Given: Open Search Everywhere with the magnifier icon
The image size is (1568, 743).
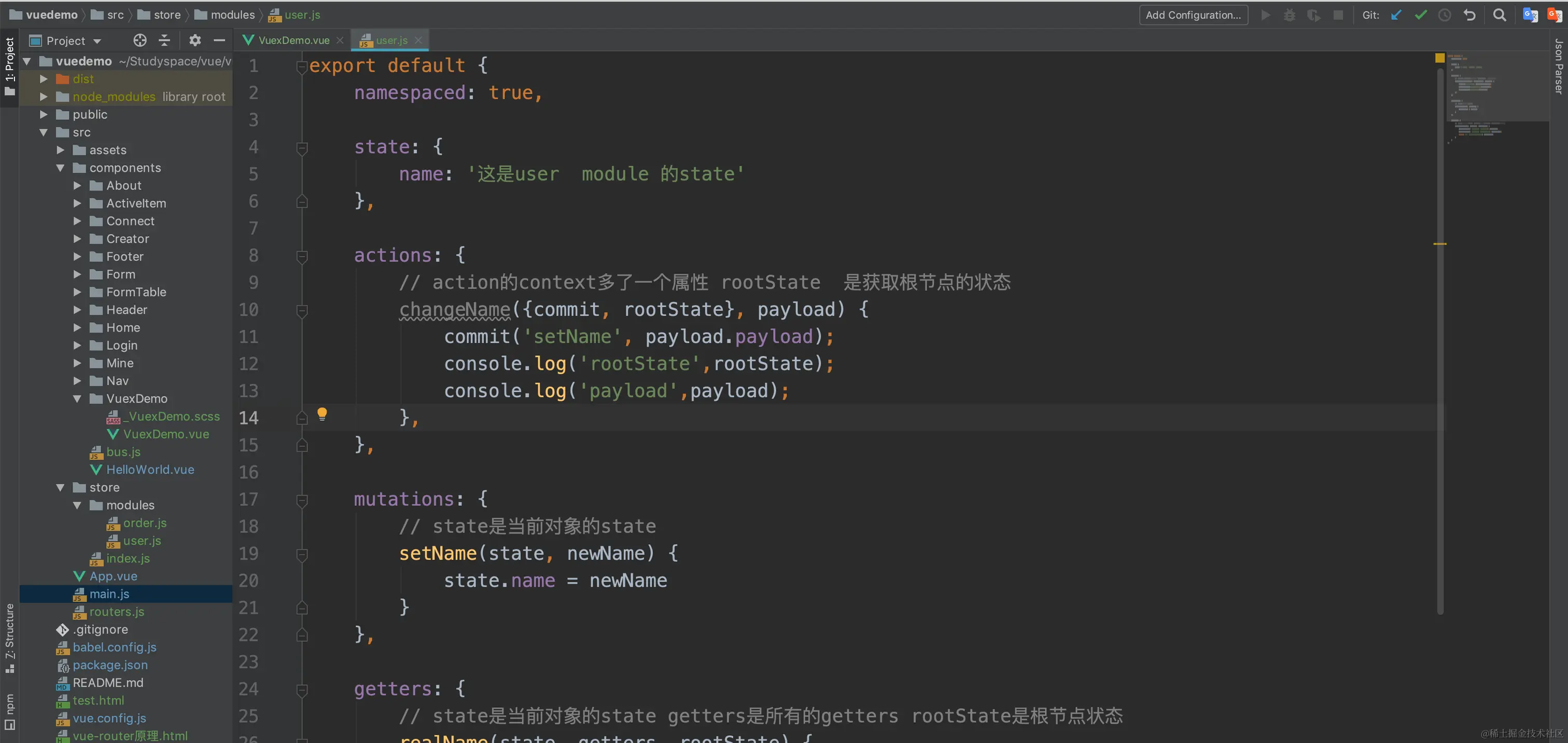Looking at the screenshot, I should (1500, 15).
